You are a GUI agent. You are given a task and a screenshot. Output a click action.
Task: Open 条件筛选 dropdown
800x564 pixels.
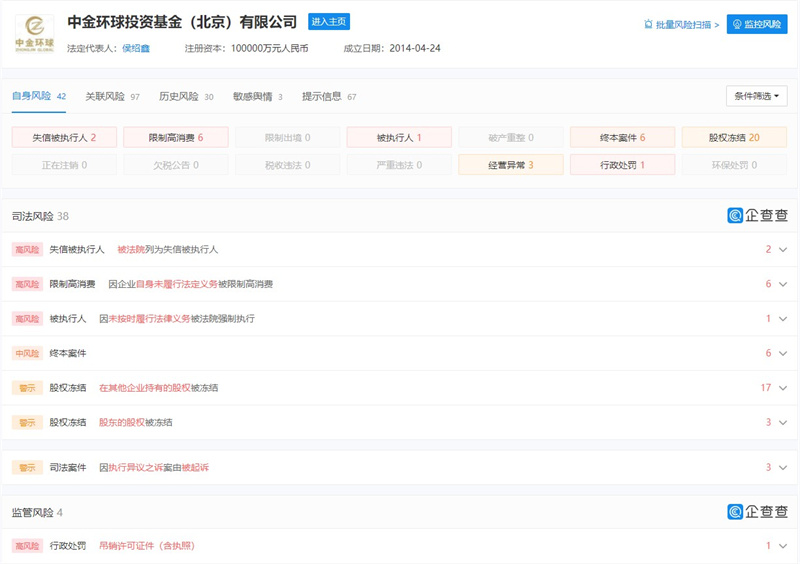click(x=757, y=96)
